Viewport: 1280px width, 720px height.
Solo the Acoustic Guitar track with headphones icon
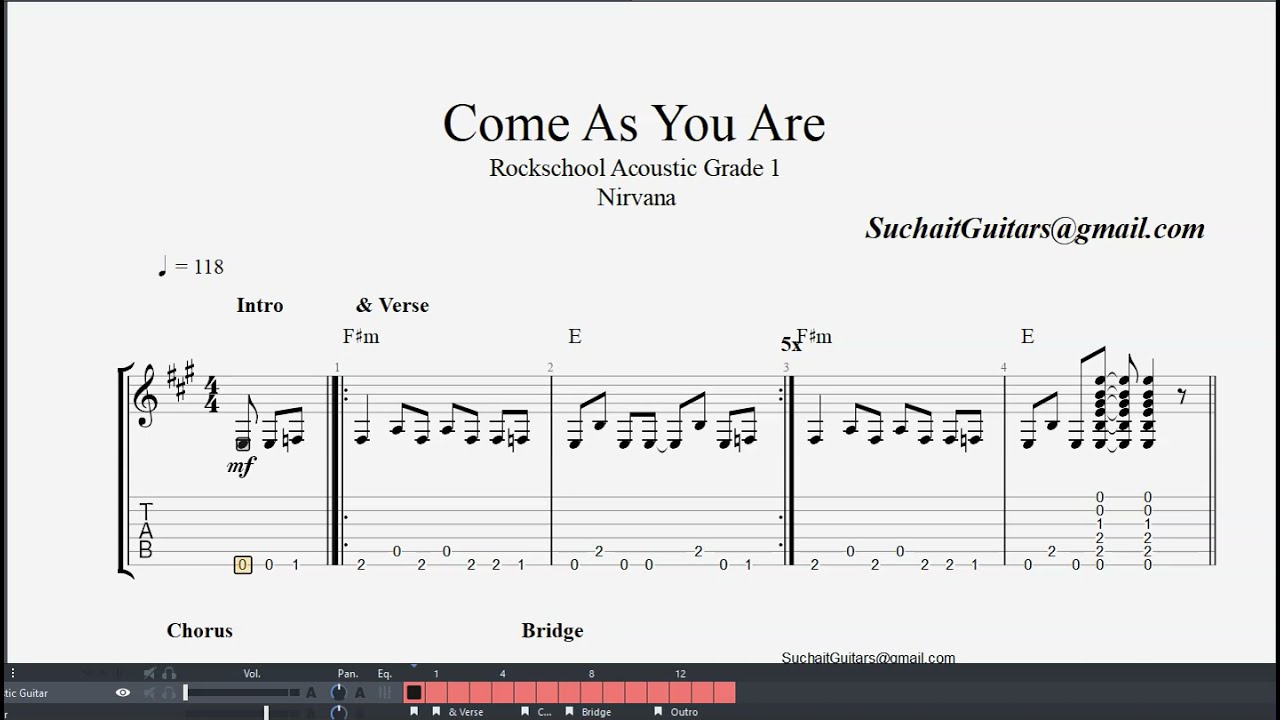(x=169, y=692)
